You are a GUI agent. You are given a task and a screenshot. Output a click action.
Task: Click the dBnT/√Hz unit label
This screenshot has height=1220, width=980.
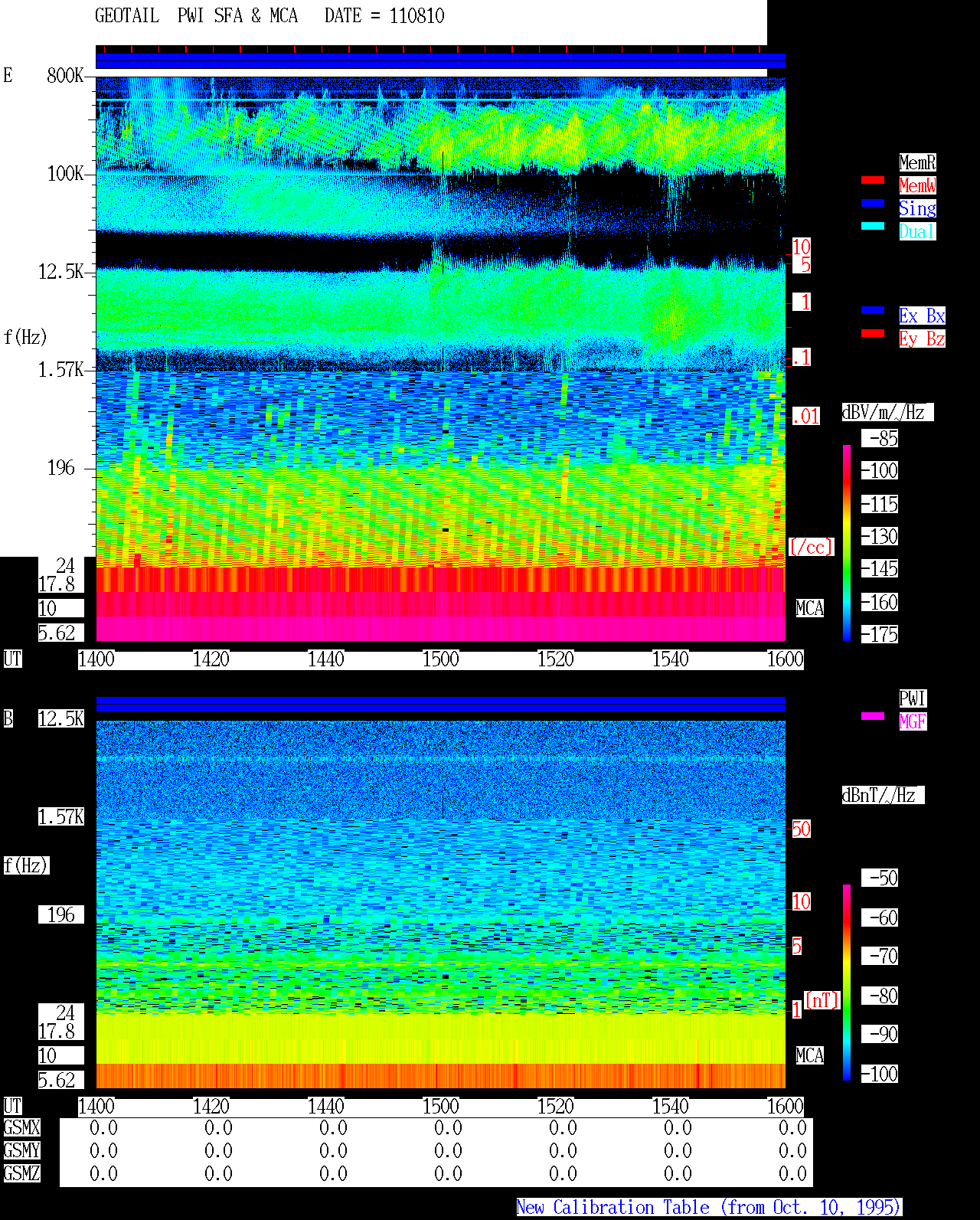pyautogui.click(x=883, y=795)
